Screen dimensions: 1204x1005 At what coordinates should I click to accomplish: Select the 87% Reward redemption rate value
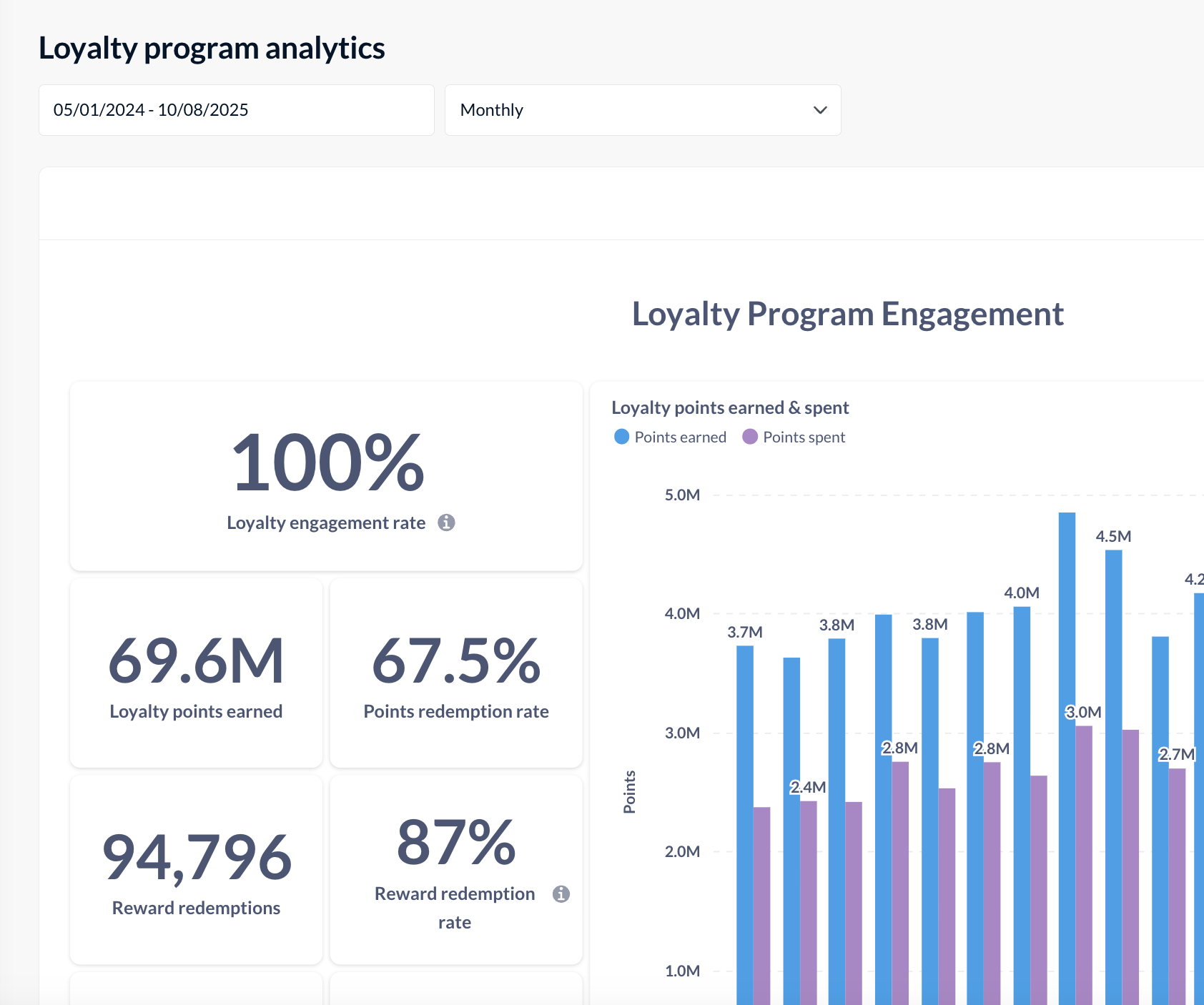click(x=455, y=843)
